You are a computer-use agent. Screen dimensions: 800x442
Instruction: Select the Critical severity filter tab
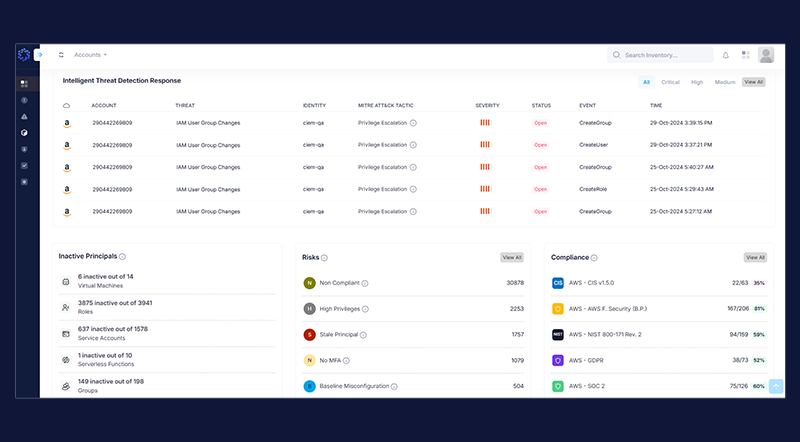[x=670, y=82]
